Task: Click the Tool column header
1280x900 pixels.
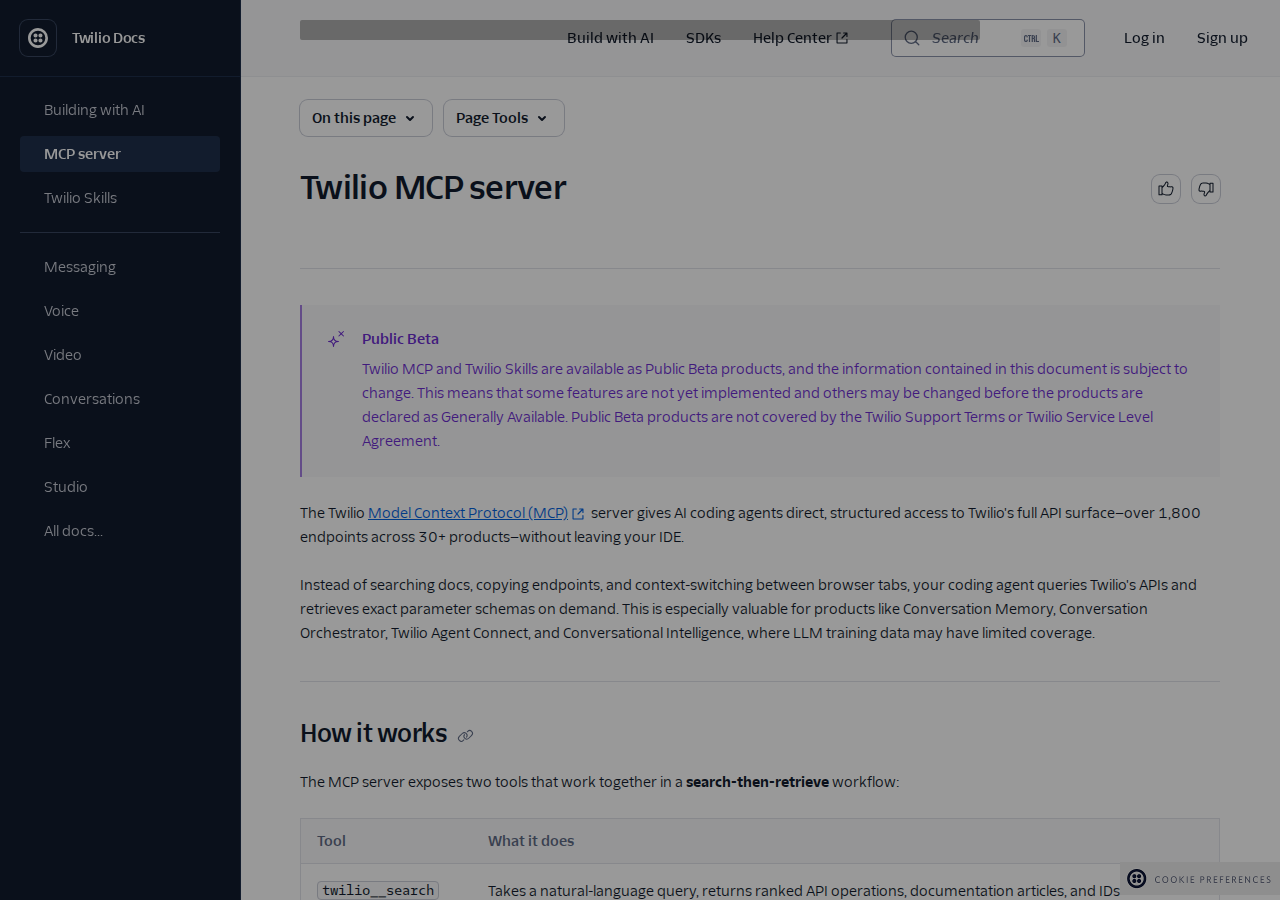Action: 331,841
